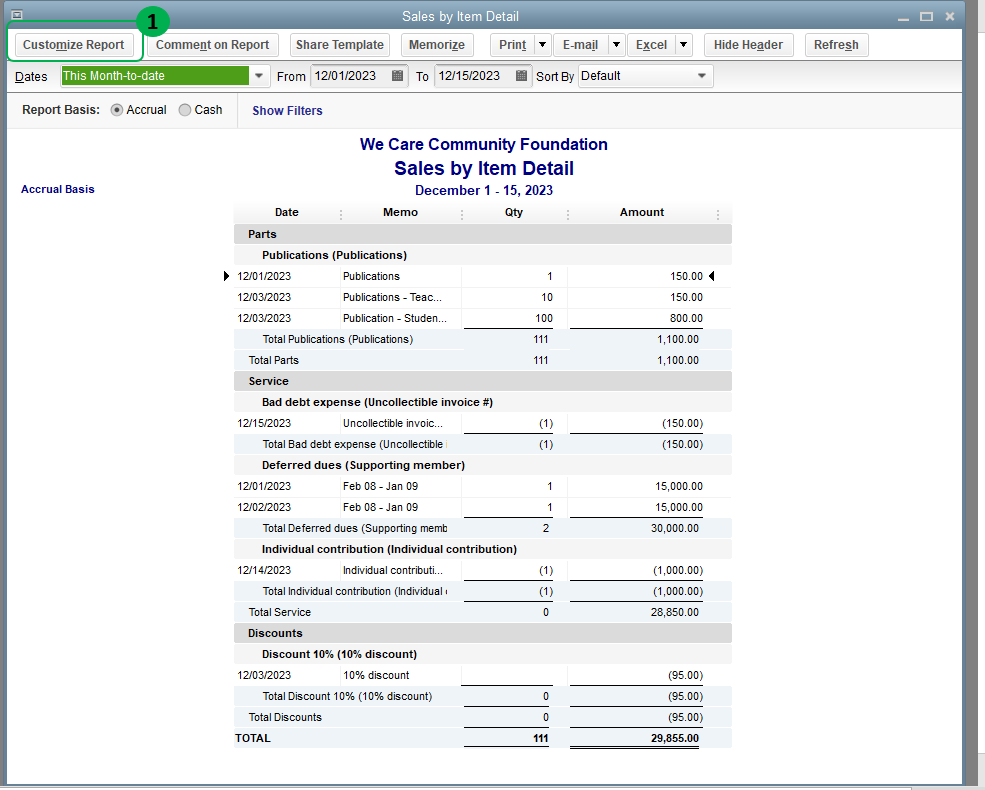Click the Total Publications (Publications) row
The image size is (985, 790).
[482, 339]
